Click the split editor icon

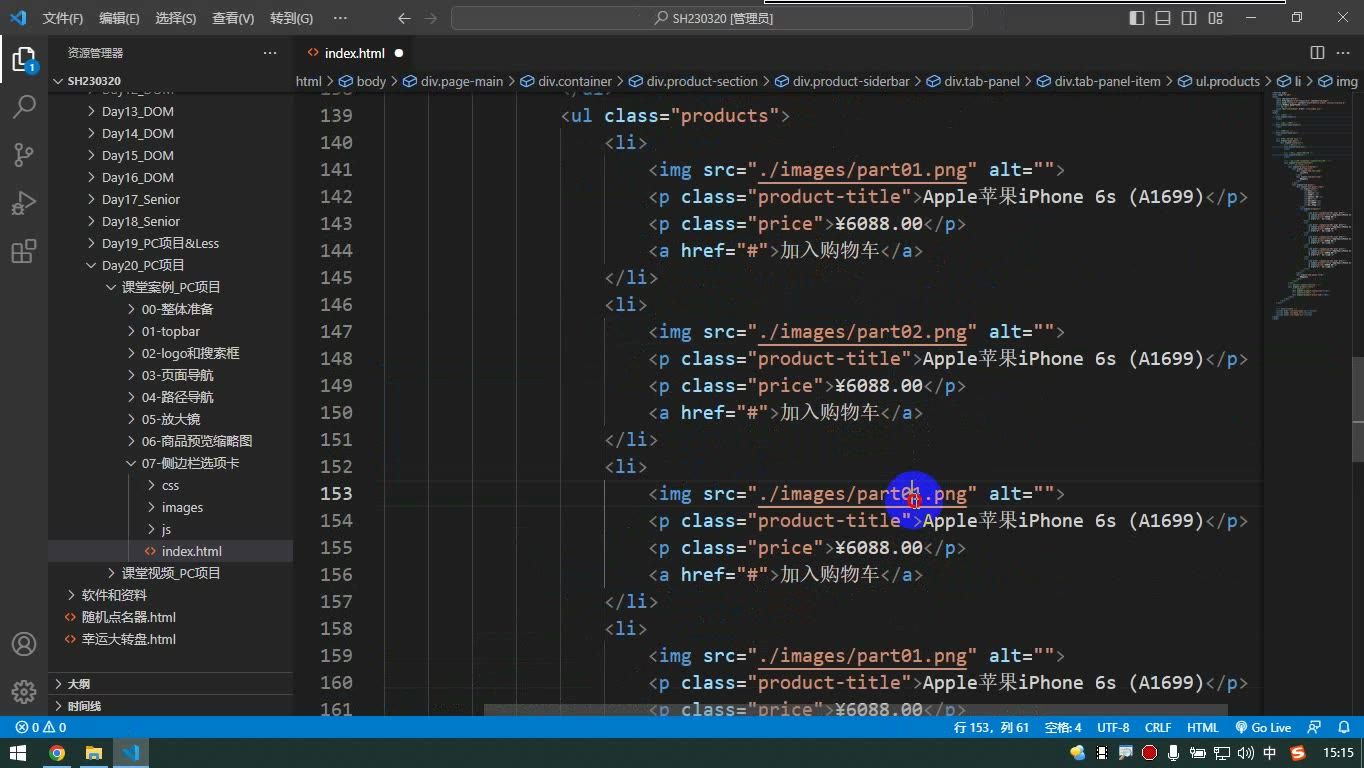[1317, 53]
